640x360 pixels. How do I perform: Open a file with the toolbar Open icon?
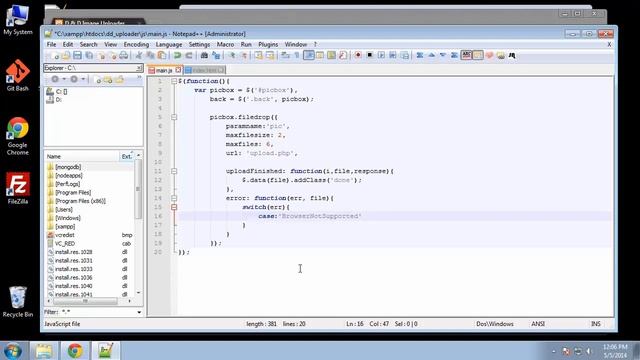click(66, 56)
